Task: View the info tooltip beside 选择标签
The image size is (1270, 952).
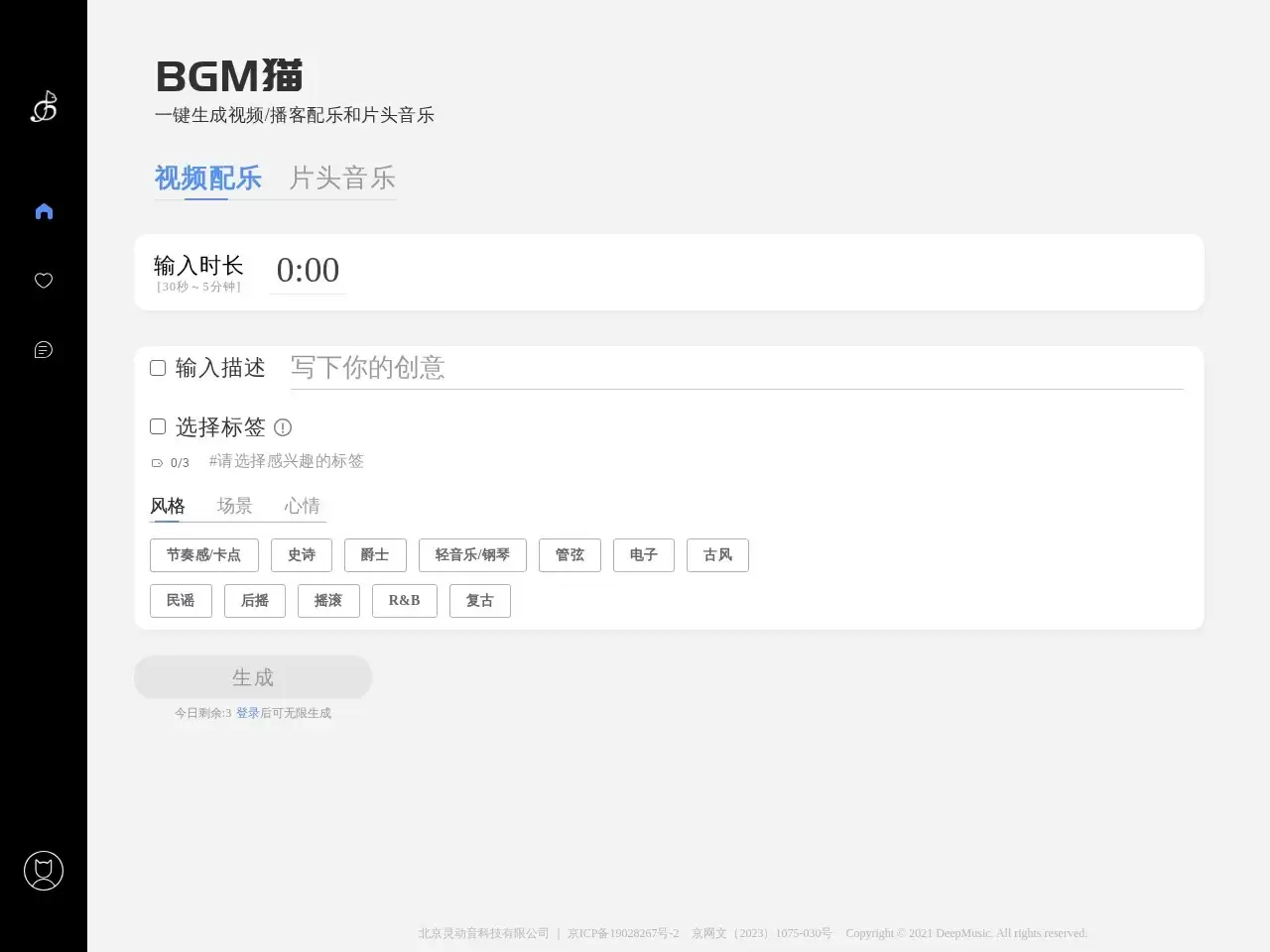Action: pyautogui.click(x=283, y=427)
